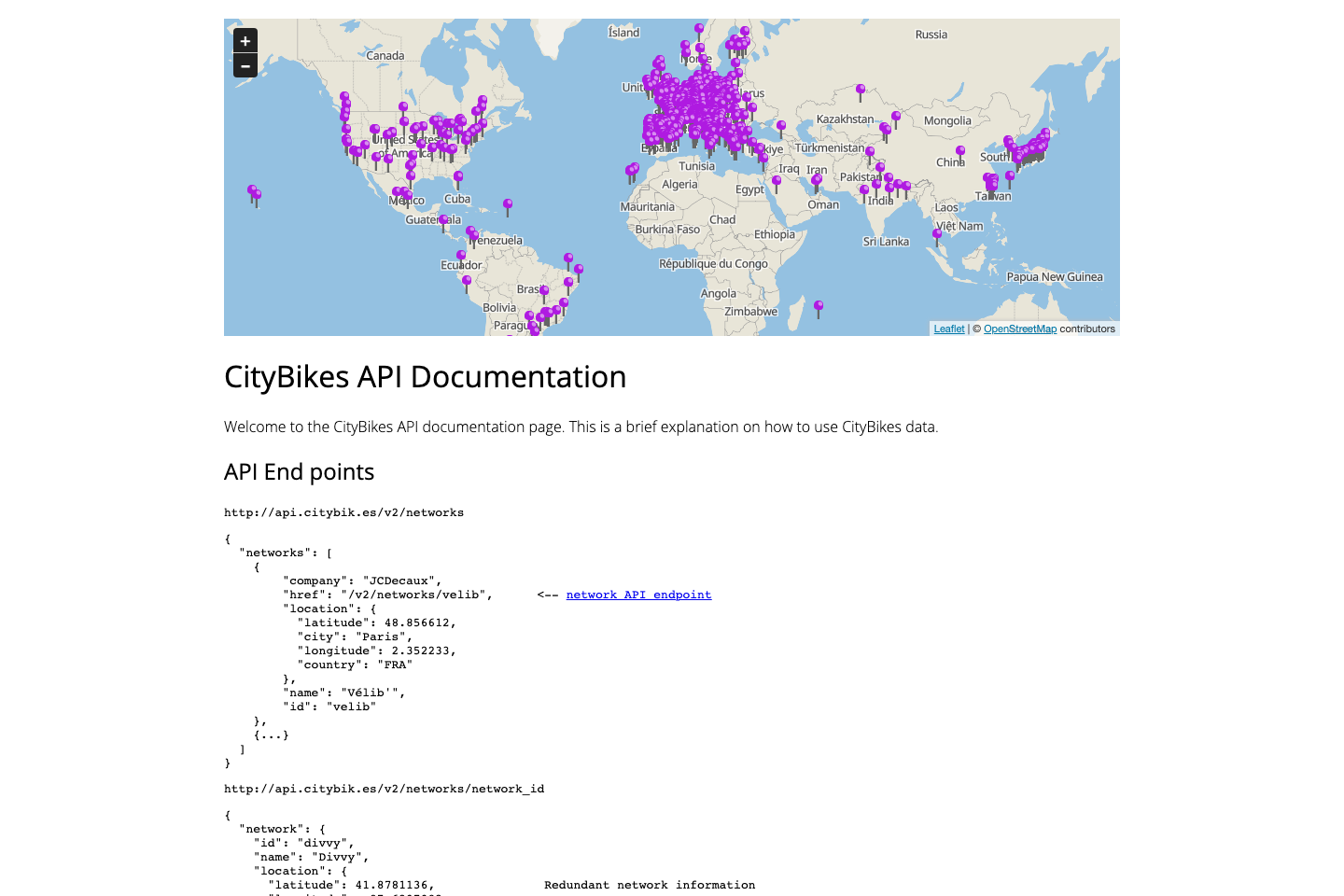This screenshot has height=896, width=1344.
Task: Click the networks endpoint URL text
Action: click(x=343, y=512)
